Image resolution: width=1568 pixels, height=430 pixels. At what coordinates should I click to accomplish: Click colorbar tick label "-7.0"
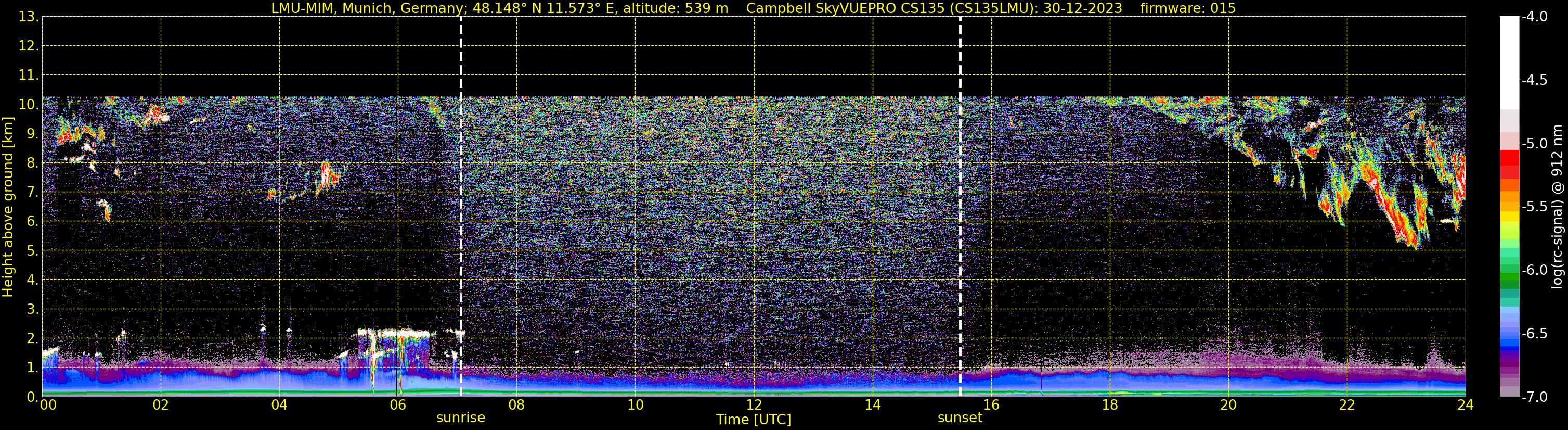point(1535,397)
